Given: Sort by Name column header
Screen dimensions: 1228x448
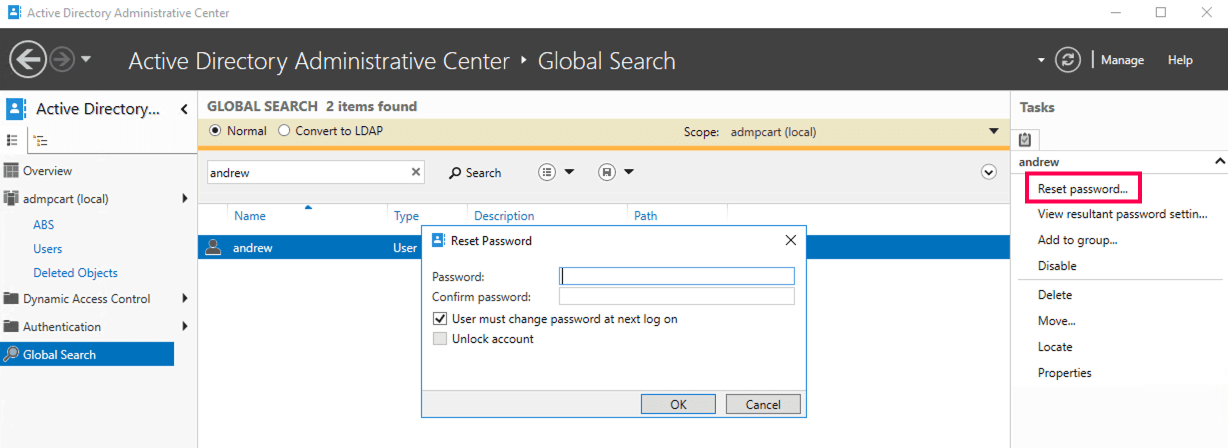Looking at the screenshot, I should 250,216.
